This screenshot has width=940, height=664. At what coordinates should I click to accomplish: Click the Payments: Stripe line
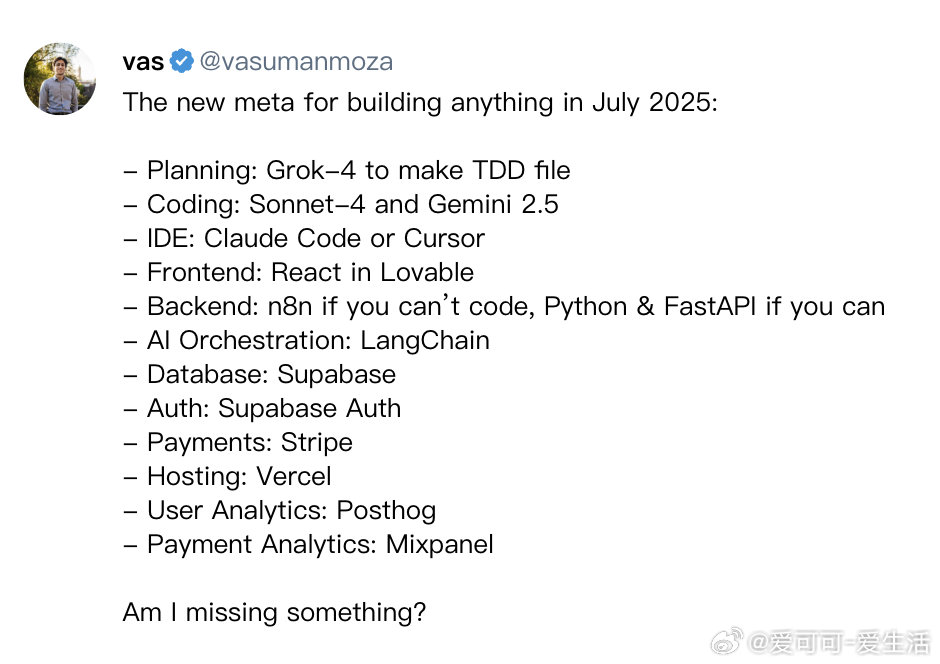point(237,443)
